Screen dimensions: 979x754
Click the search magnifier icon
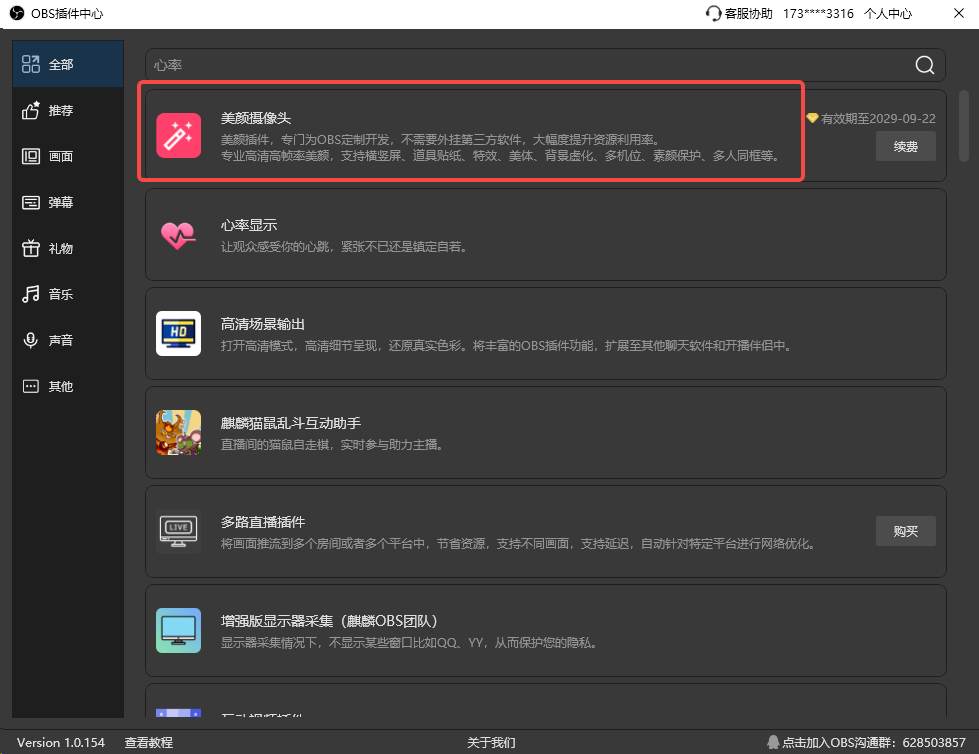tap(925, 65)
